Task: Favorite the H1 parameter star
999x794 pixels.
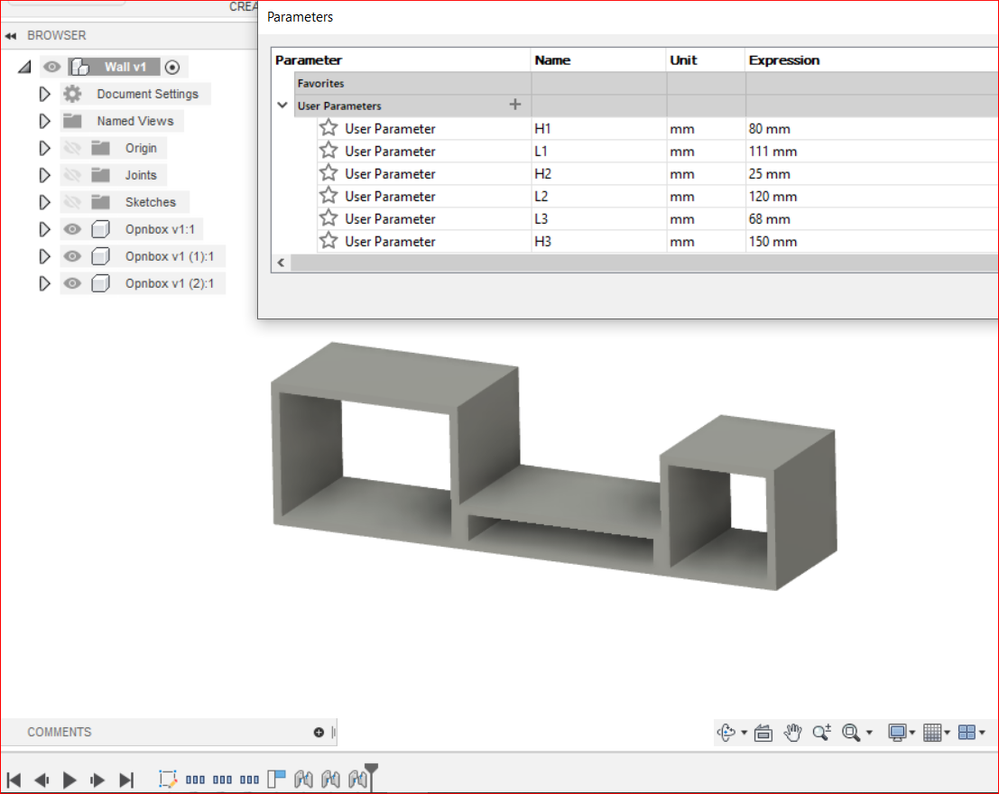Action: point(329,128)
